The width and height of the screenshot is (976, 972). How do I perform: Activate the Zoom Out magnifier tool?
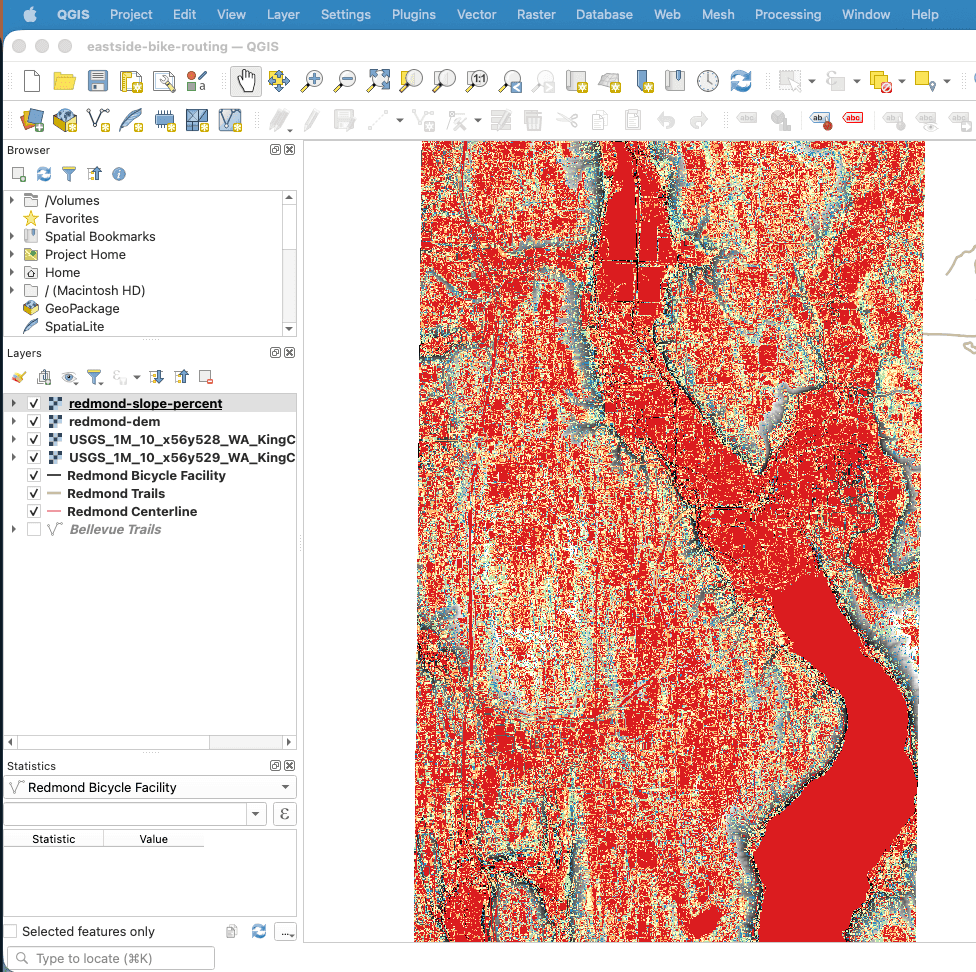tap(345, 81)
